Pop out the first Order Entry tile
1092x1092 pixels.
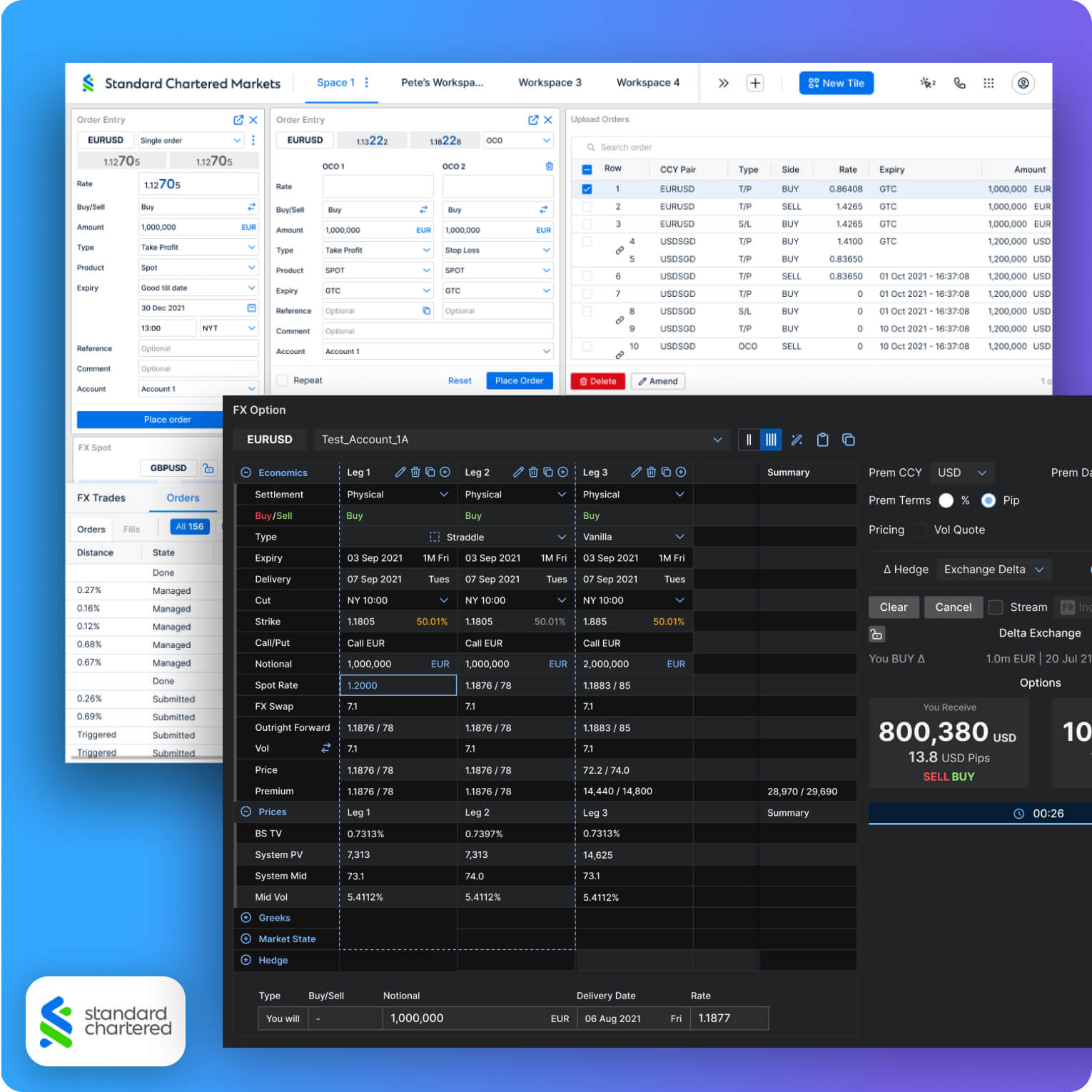click(x=238, y=120)
